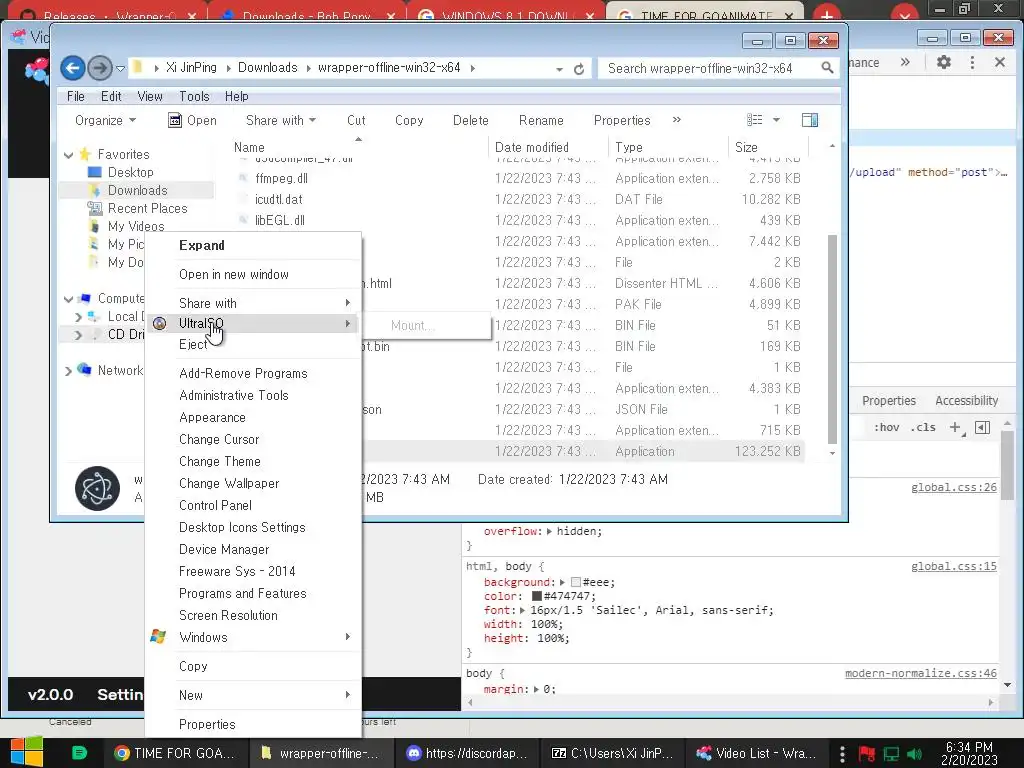This screenshot has width=1024, height=768.
Task: Go back with Explorer's back arrow
Action: pos(72,68)
